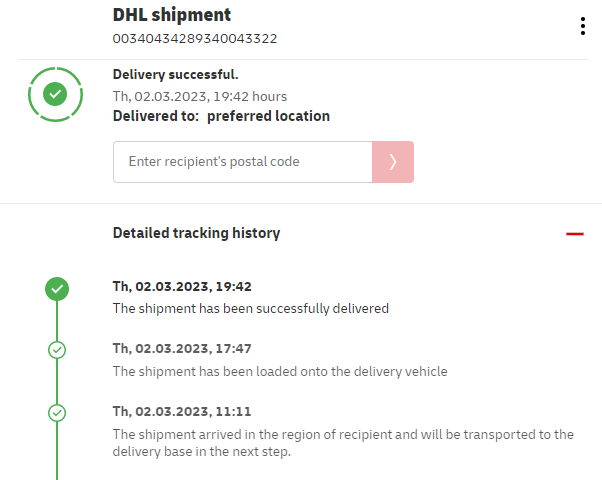Click the large green delivery successful checkmark
The image size is (602, 480).
click(x=56, y=94)
